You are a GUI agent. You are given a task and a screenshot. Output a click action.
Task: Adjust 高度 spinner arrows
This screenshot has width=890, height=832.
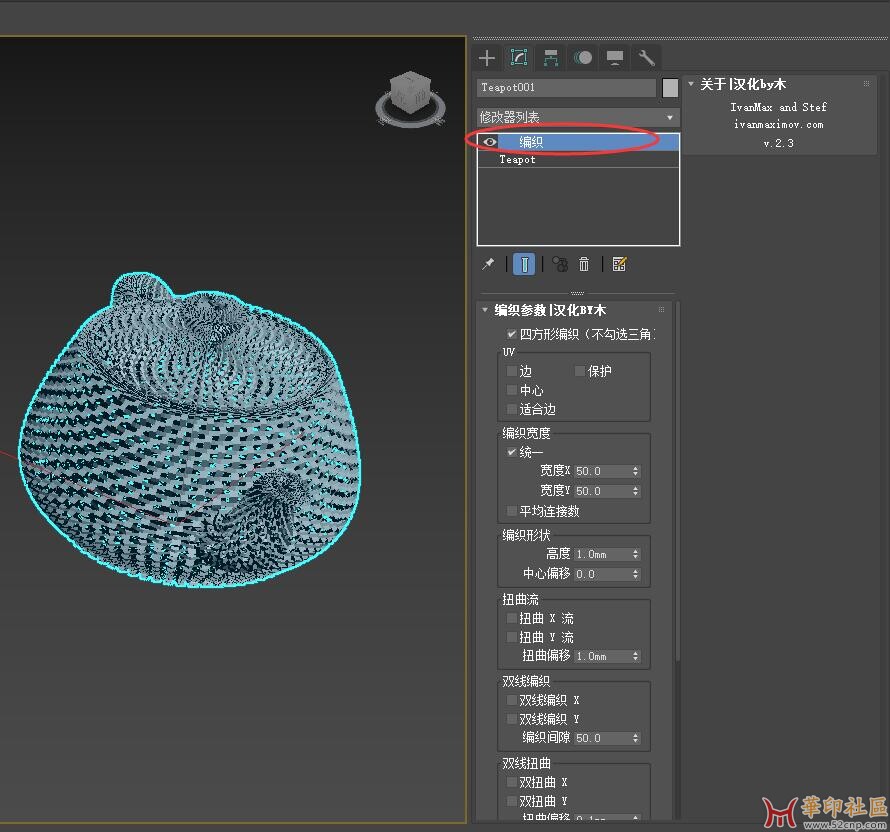click(x=636, y=554)
